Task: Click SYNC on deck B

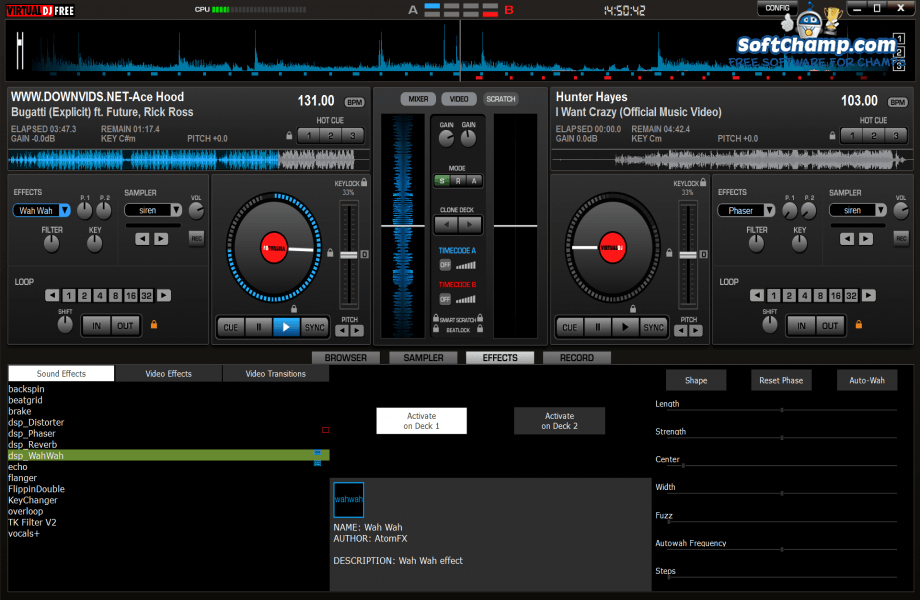Action: pyautogui.click(x=653, y=327)
